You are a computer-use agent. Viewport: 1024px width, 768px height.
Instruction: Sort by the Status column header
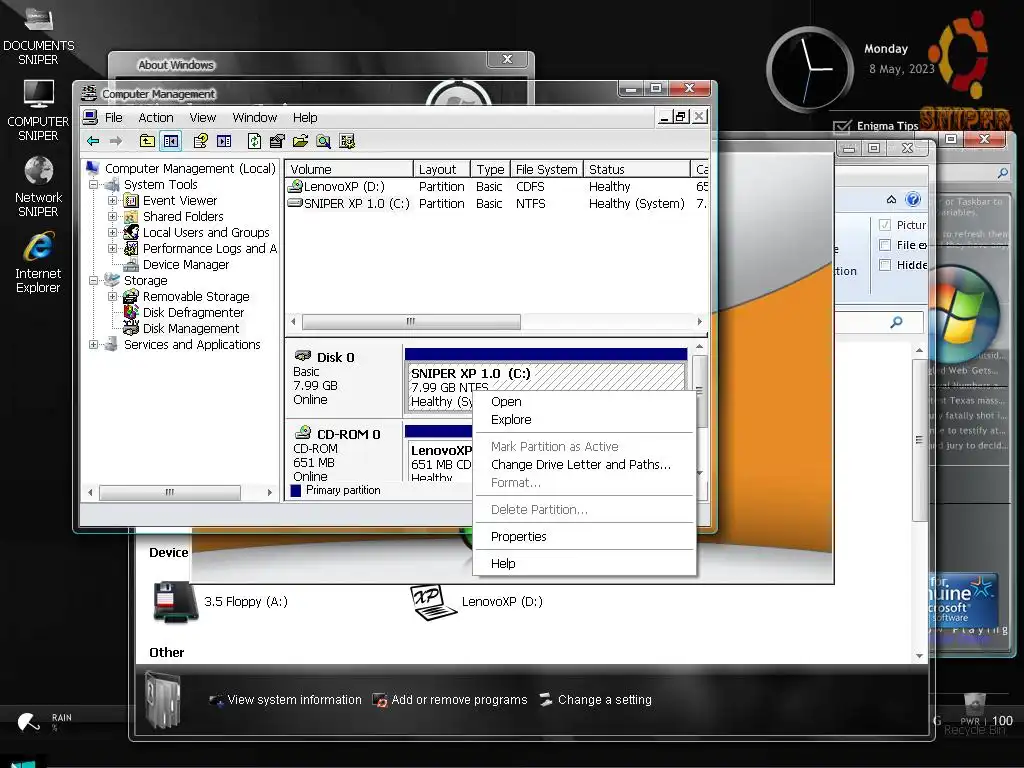pos(637,169)
